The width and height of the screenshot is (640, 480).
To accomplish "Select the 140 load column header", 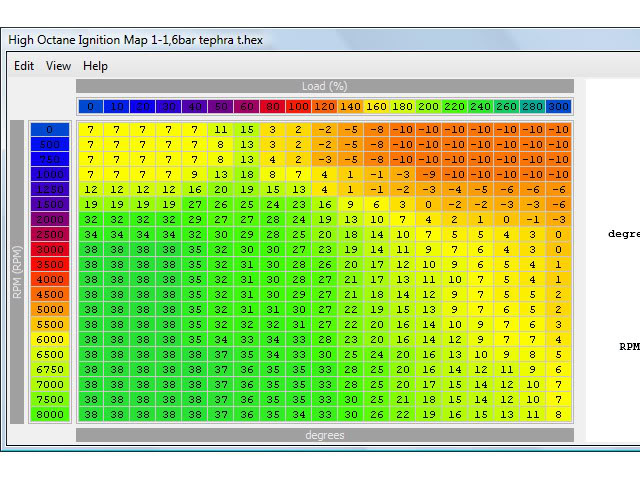I will click(x=351, y=107).
